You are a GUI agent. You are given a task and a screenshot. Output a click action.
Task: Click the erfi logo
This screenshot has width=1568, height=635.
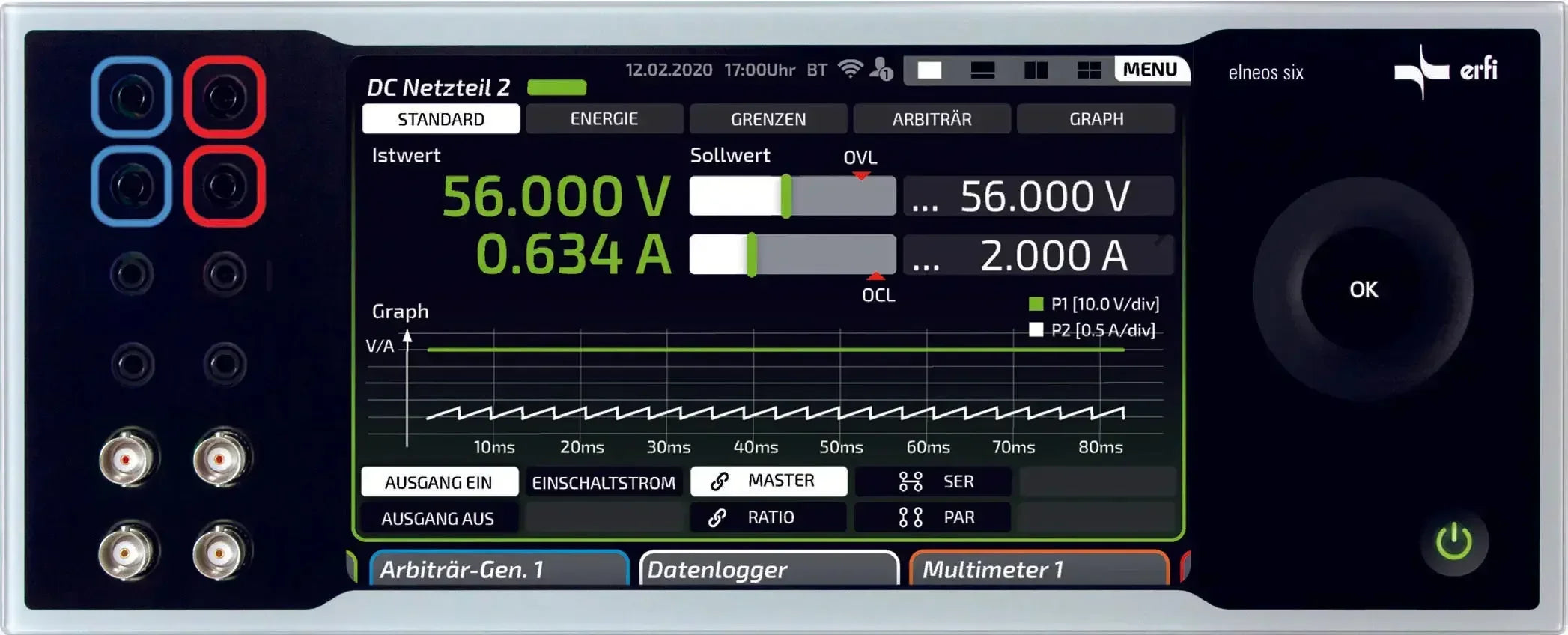(1445, 71)
